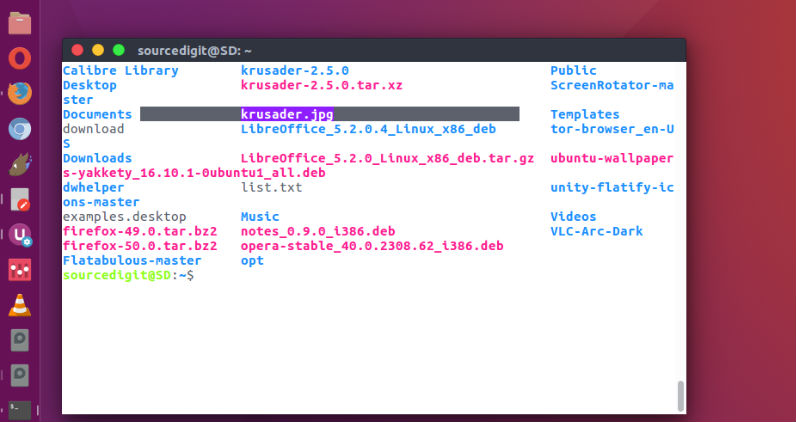Launch Firefox from the dock
The height and width of the screenshot is (422, 796).
[20, 93]
